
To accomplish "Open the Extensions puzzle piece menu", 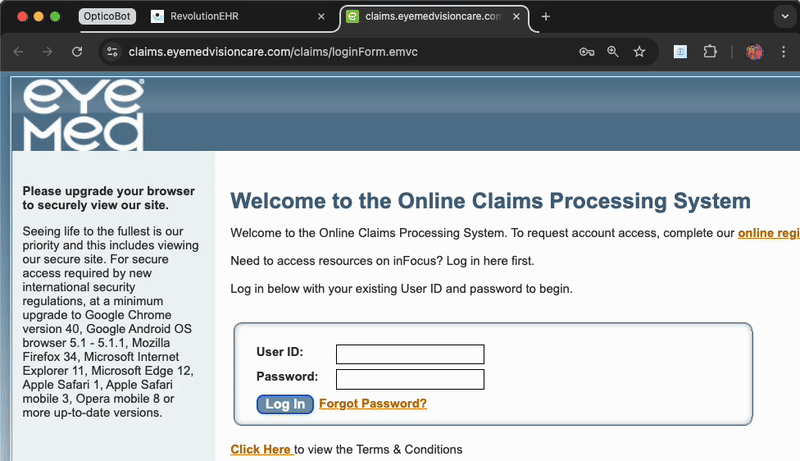I will click(710, 52).
